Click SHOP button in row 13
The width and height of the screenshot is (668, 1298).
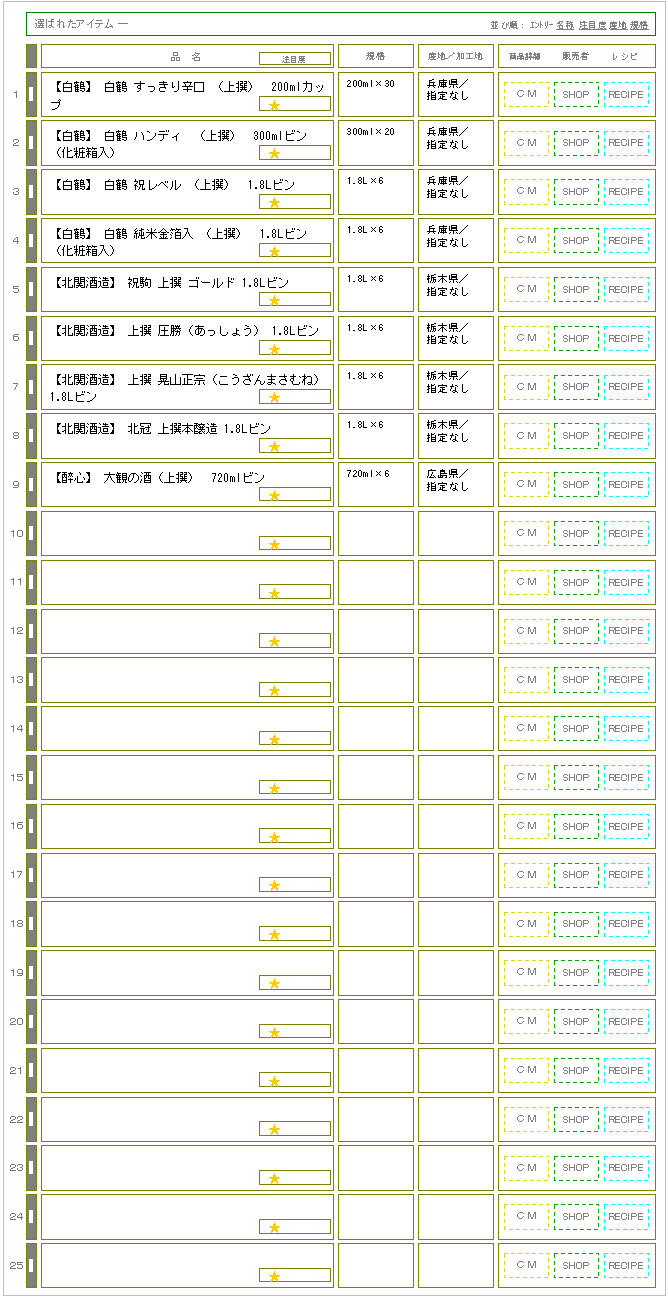click(576, 680)
